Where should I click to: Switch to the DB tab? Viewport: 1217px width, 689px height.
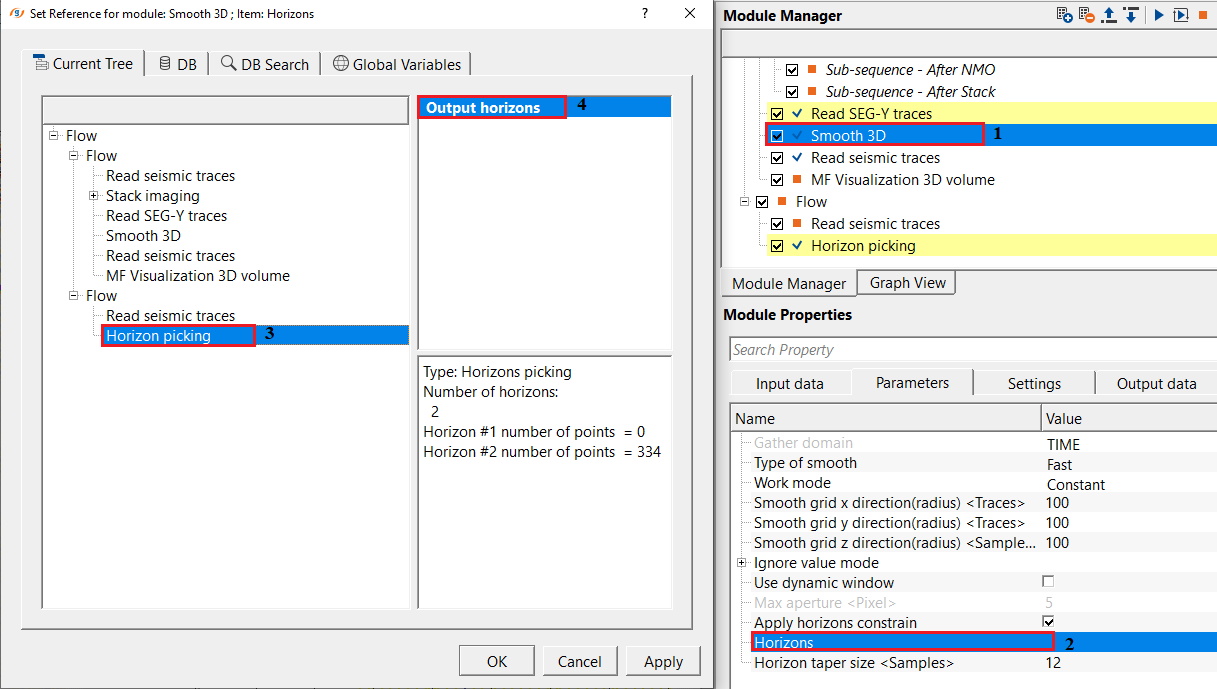[x=177, y=64]
